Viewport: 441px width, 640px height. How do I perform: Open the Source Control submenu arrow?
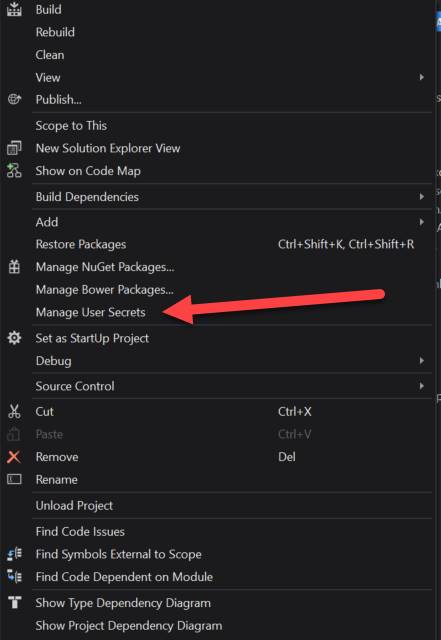421,386
